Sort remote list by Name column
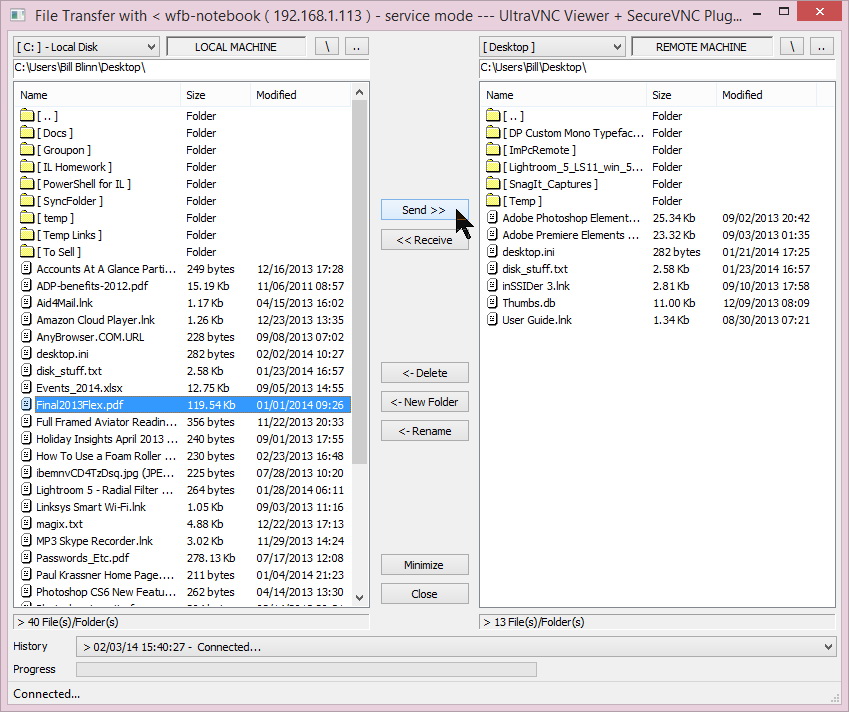Image resolution: width=849 pixels, height=712 pixels. 563,95
